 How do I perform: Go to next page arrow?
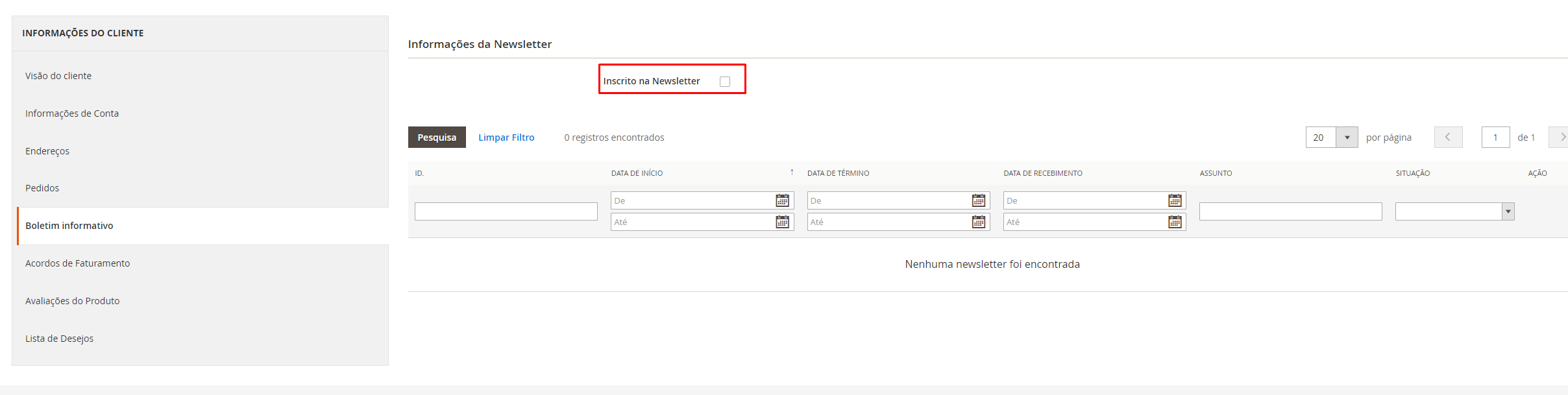pyautogui.click(x=1559, y=137)
